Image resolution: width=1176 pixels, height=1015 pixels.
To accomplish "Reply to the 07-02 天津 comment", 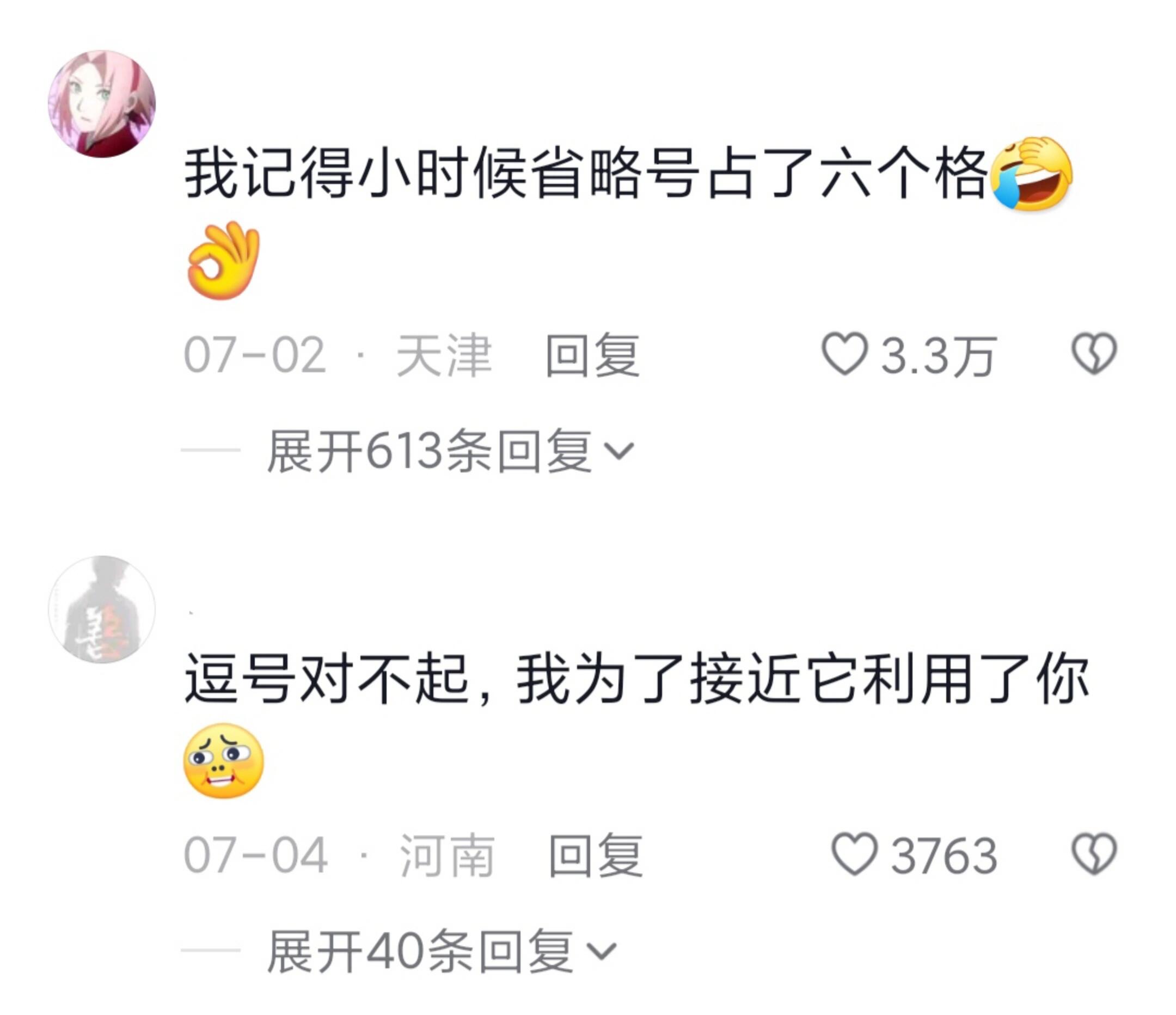I will click(x=592, y=356).
